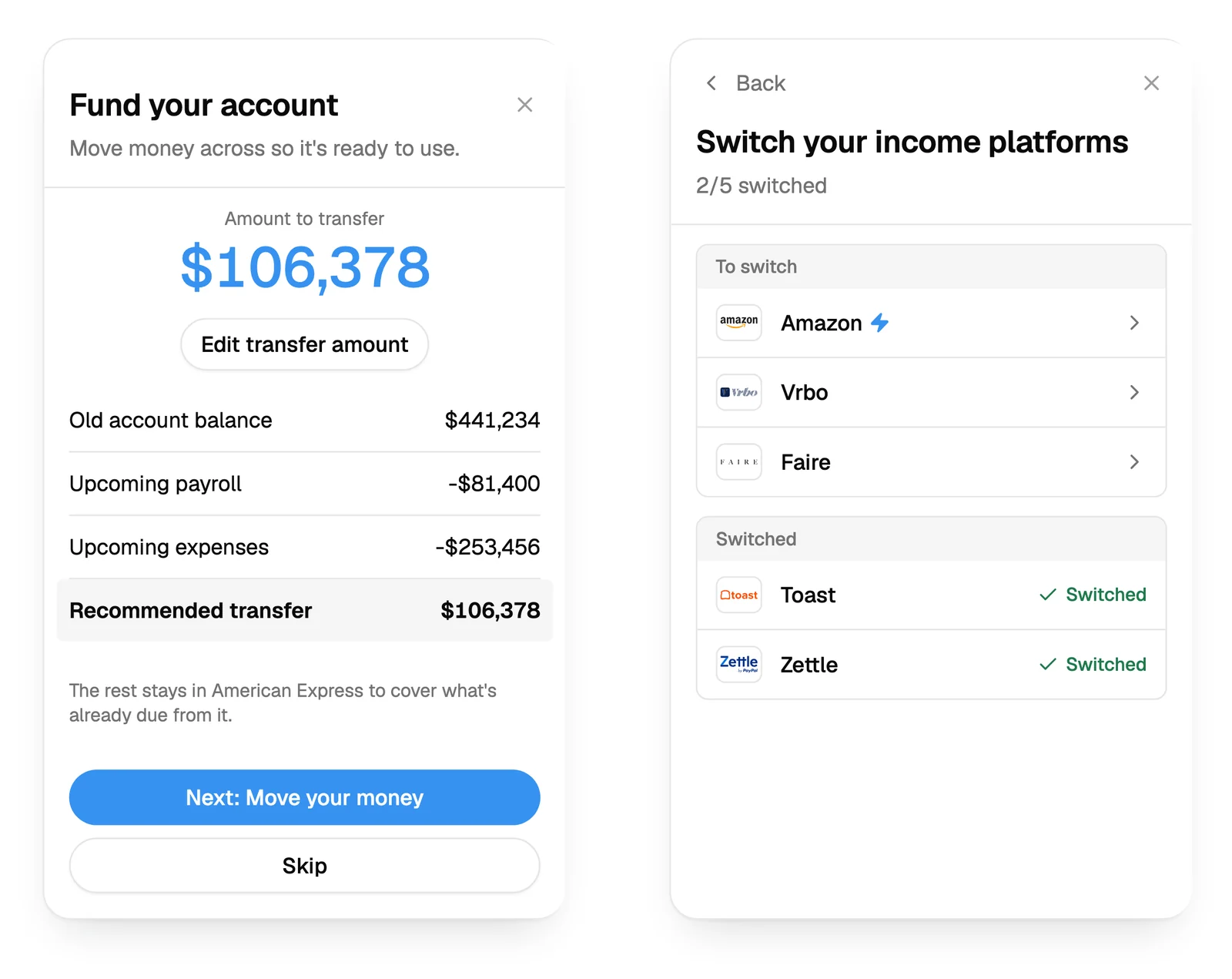Click the -$81,400 payroll value
Image resolution: width=1232 pixels, height=979 pixels.
[494, 484]
